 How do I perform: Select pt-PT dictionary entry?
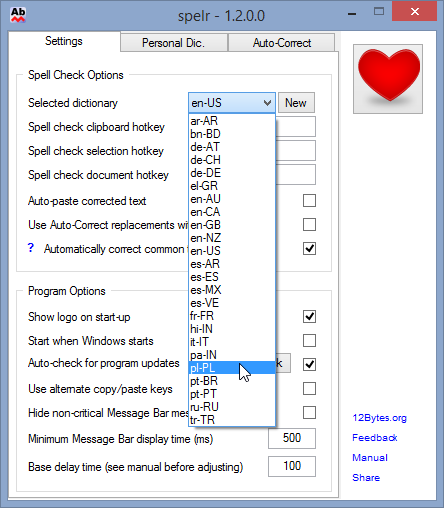(232, 394)
